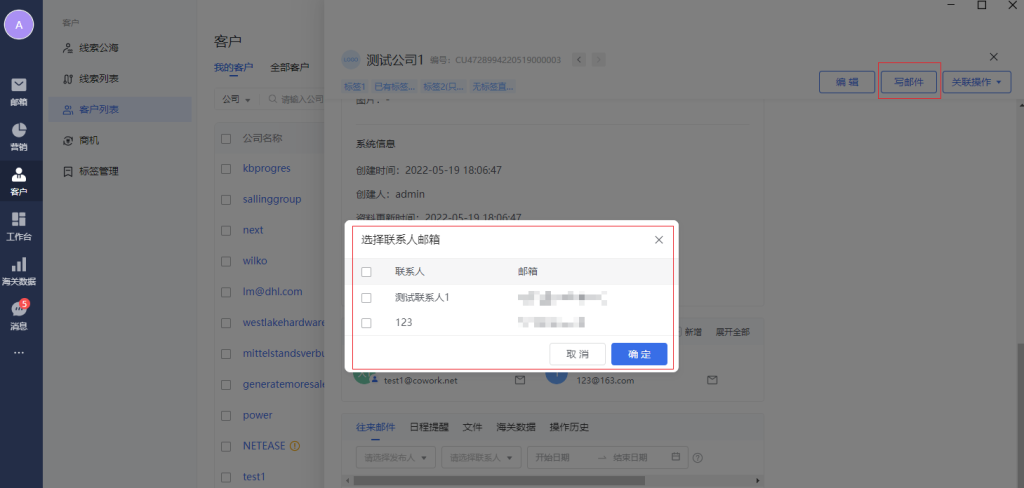Open the 请选择发布人 dropdown
Screen dimensions: 1024x488
click(x=396, y=457)
